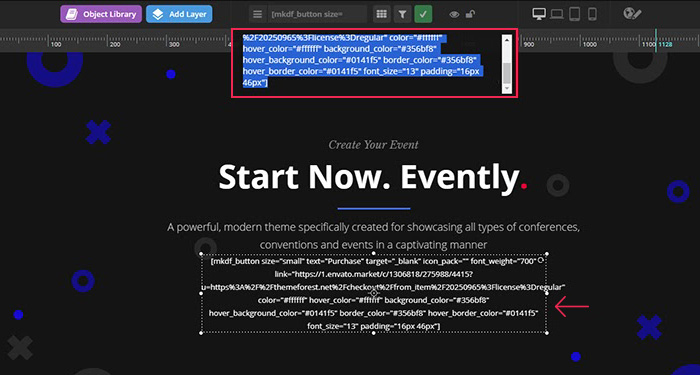Open the Object Library
Viewport: 700px width, 375px height.
point(101,14)
